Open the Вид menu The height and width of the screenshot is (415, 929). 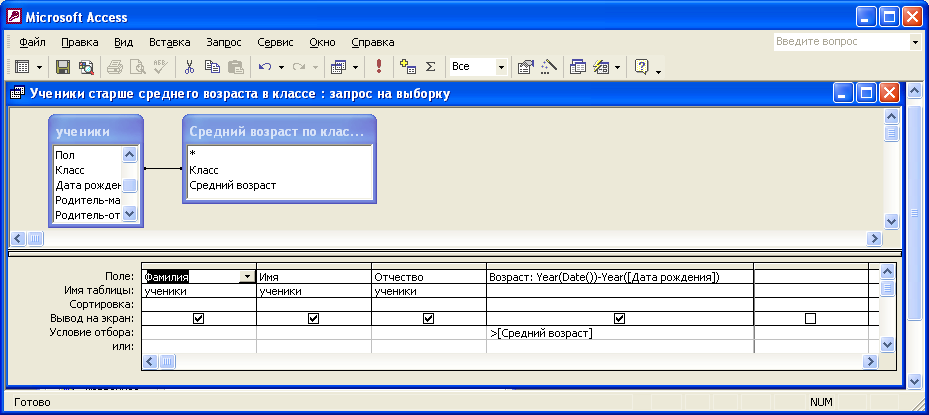[x=123, y=43]
